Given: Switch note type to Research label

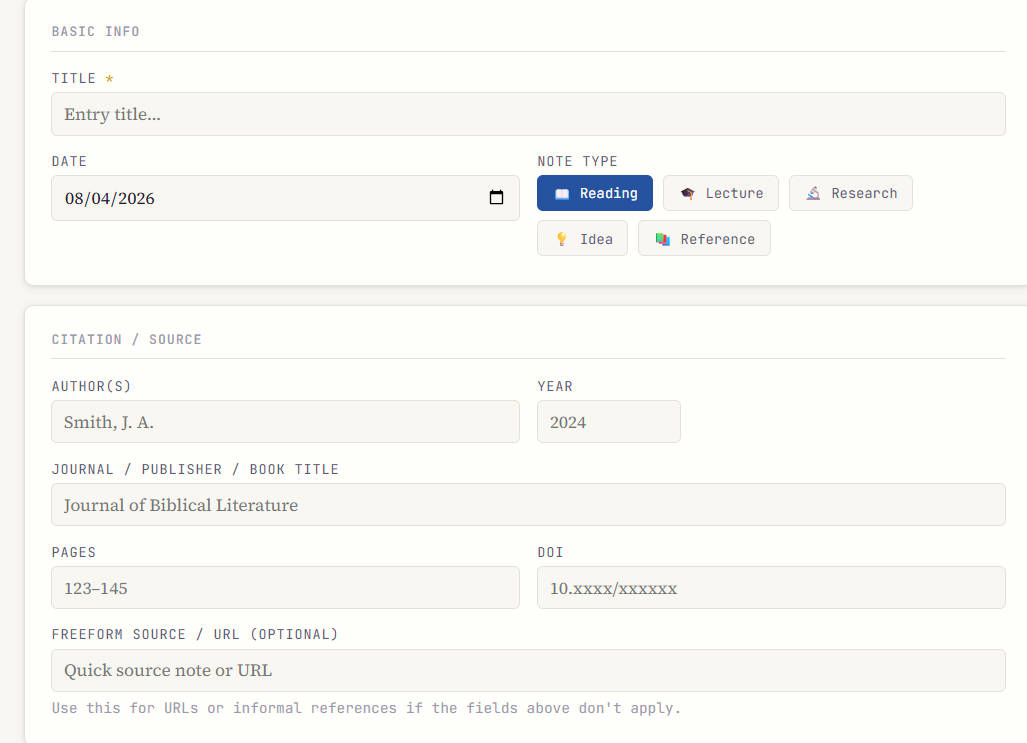Looking at the screenshot, I should pos(864,194).
